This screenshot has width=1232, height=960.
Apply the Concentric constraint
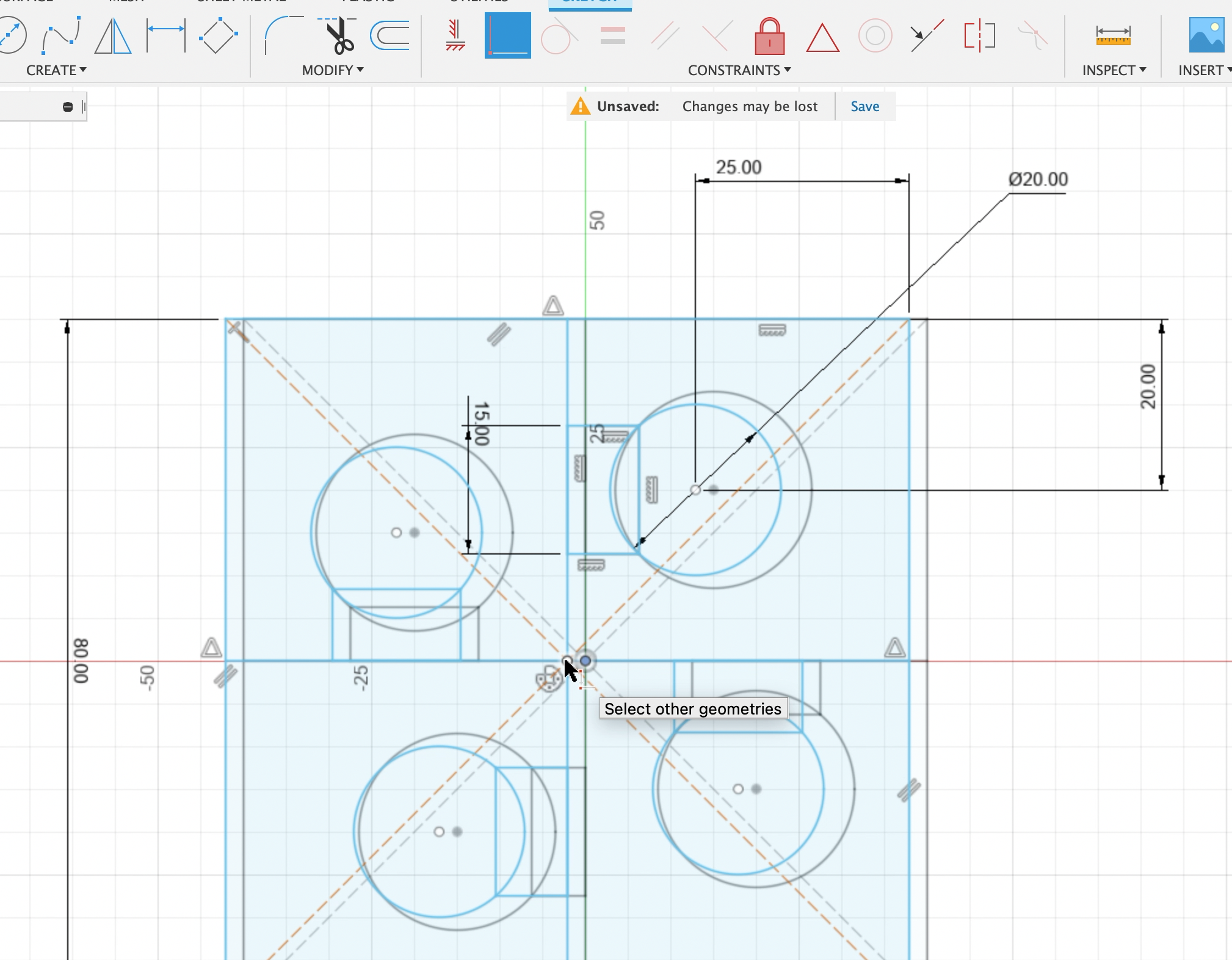click(877, 37)
